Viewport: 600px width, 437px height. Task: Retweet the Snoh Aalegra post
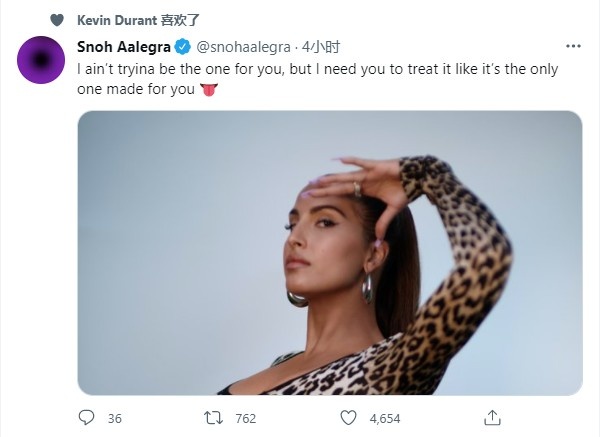(x=212, y=417)
